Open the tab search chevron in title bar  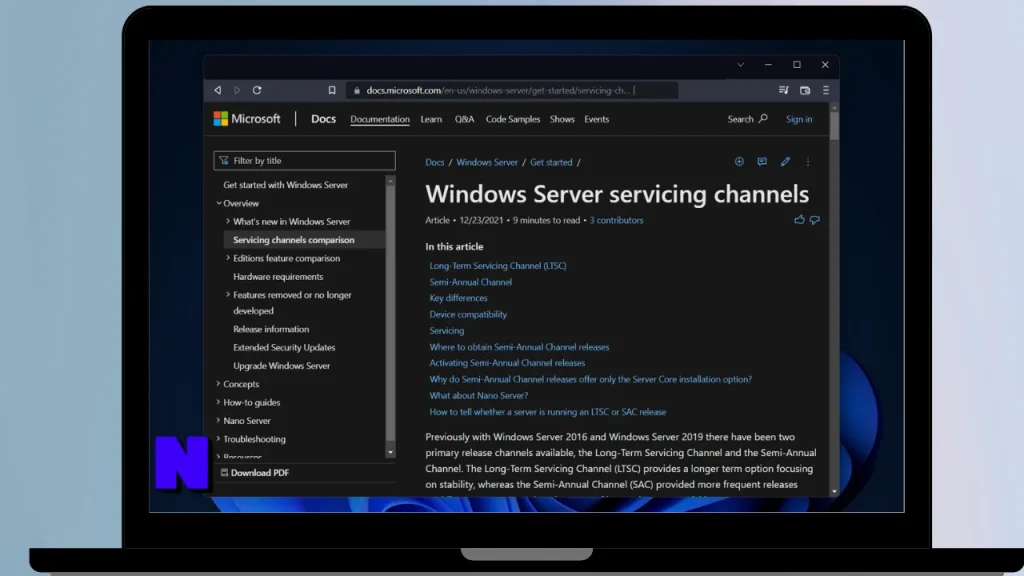pos(741,65)
